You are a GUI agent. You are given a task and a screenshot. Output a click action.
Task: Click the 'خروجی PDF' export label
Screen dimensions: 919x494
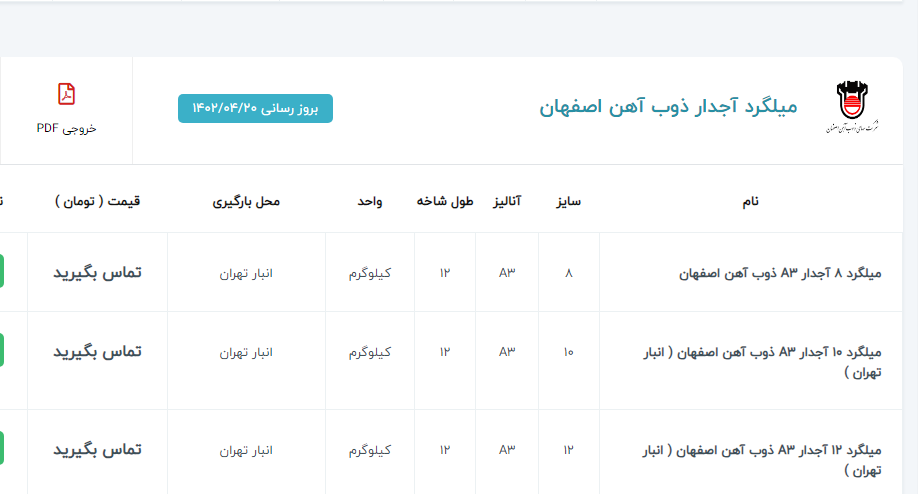pyautogui.click(x=66, y=128)
